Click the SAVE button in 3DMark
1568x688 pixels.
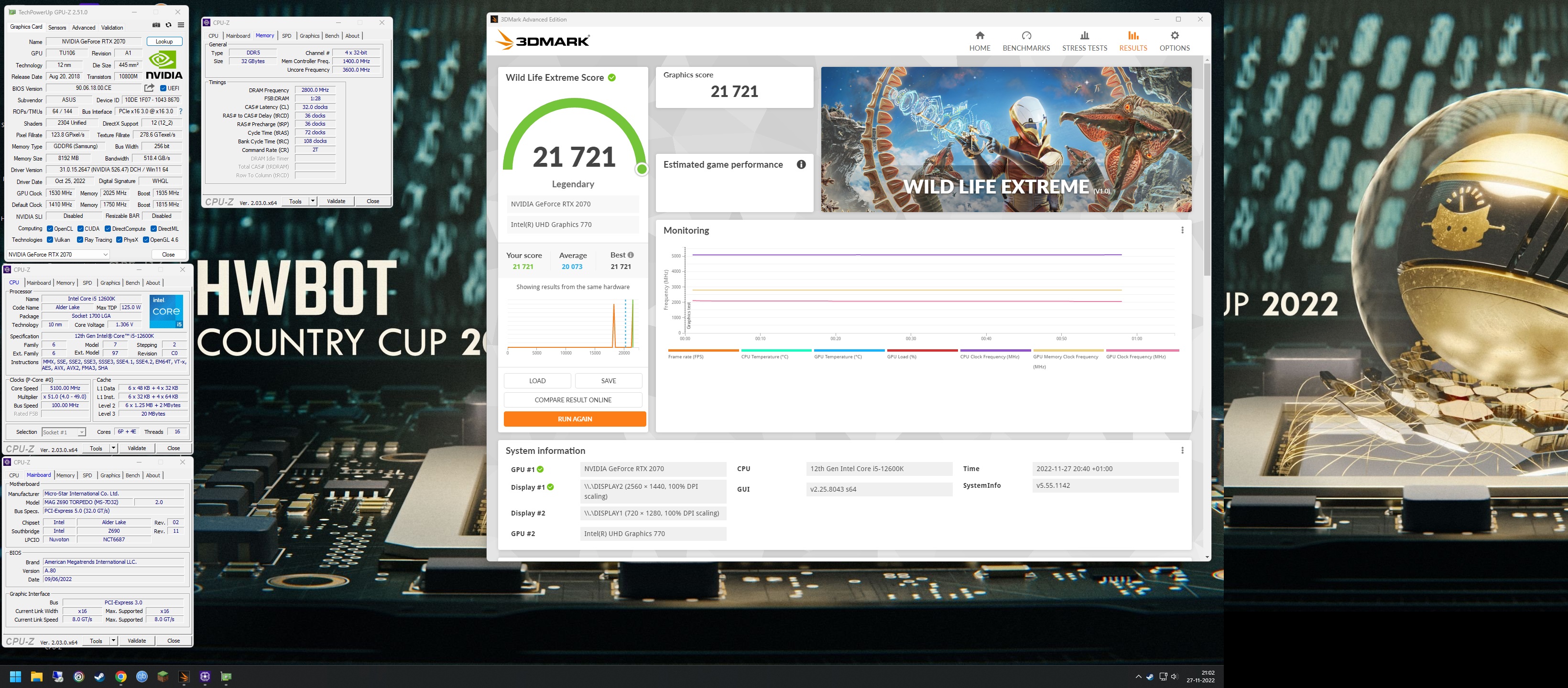608,381
